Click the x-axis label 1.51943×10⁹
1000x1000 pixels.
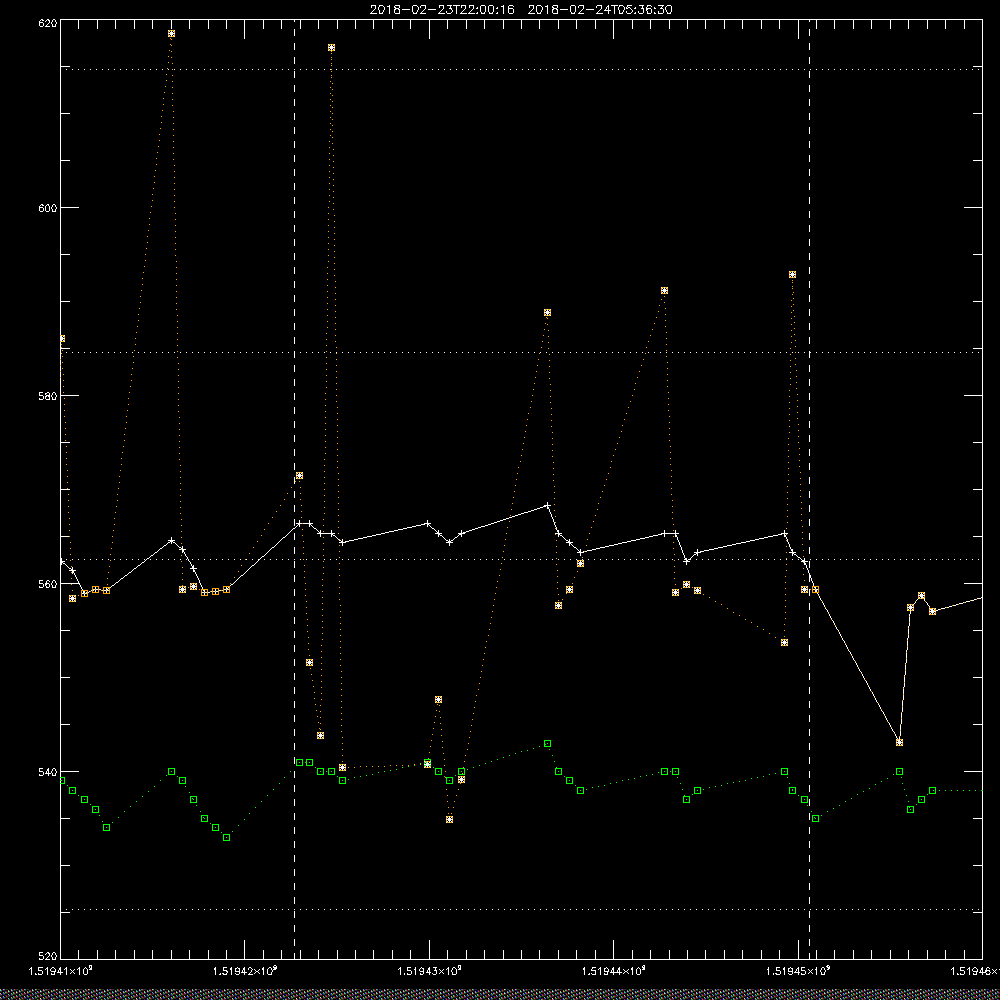pyautogui.click(x=429, y=971)
